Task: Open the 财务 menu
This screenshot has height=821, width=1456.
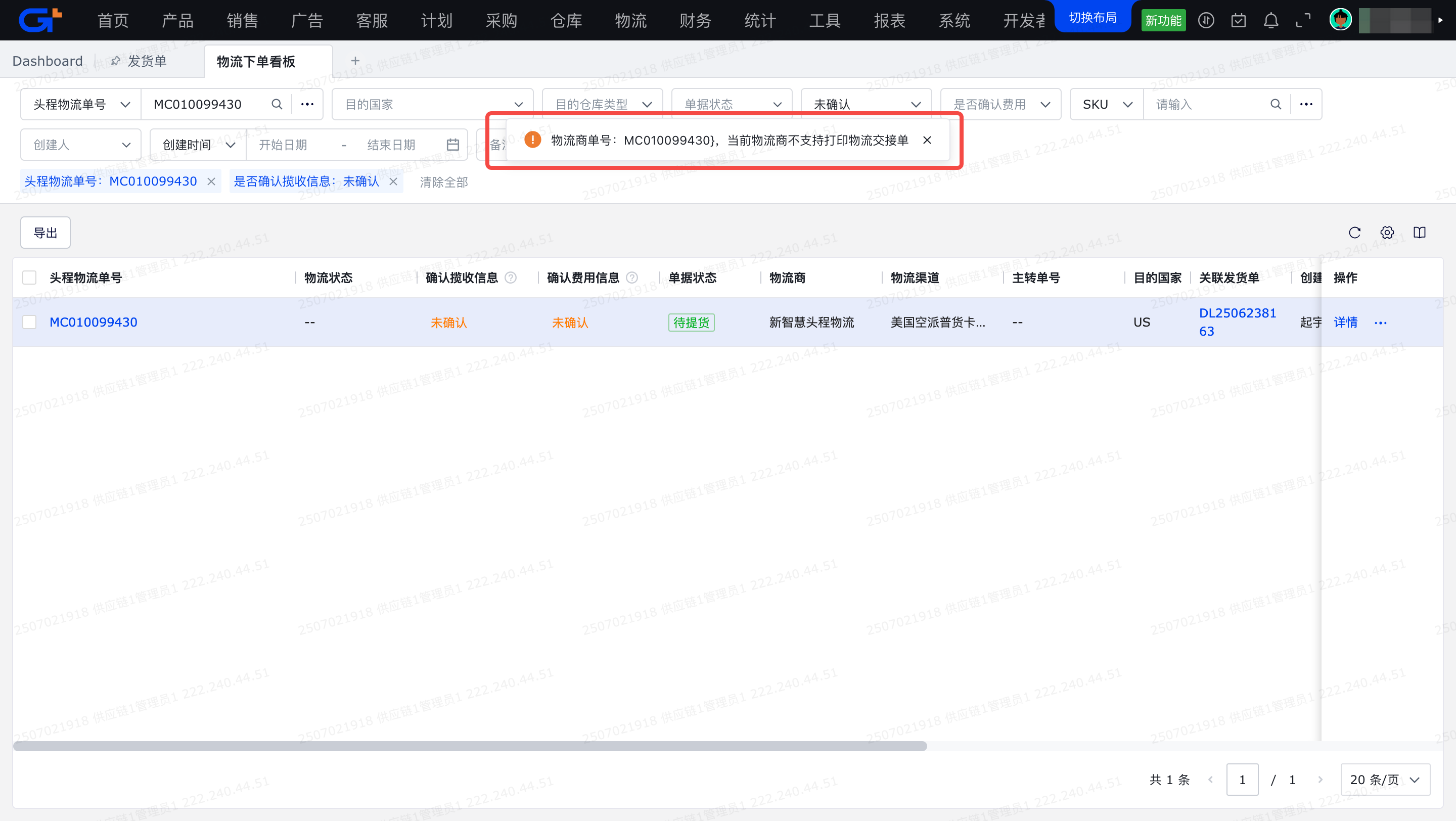Action: tap(695, 21)
